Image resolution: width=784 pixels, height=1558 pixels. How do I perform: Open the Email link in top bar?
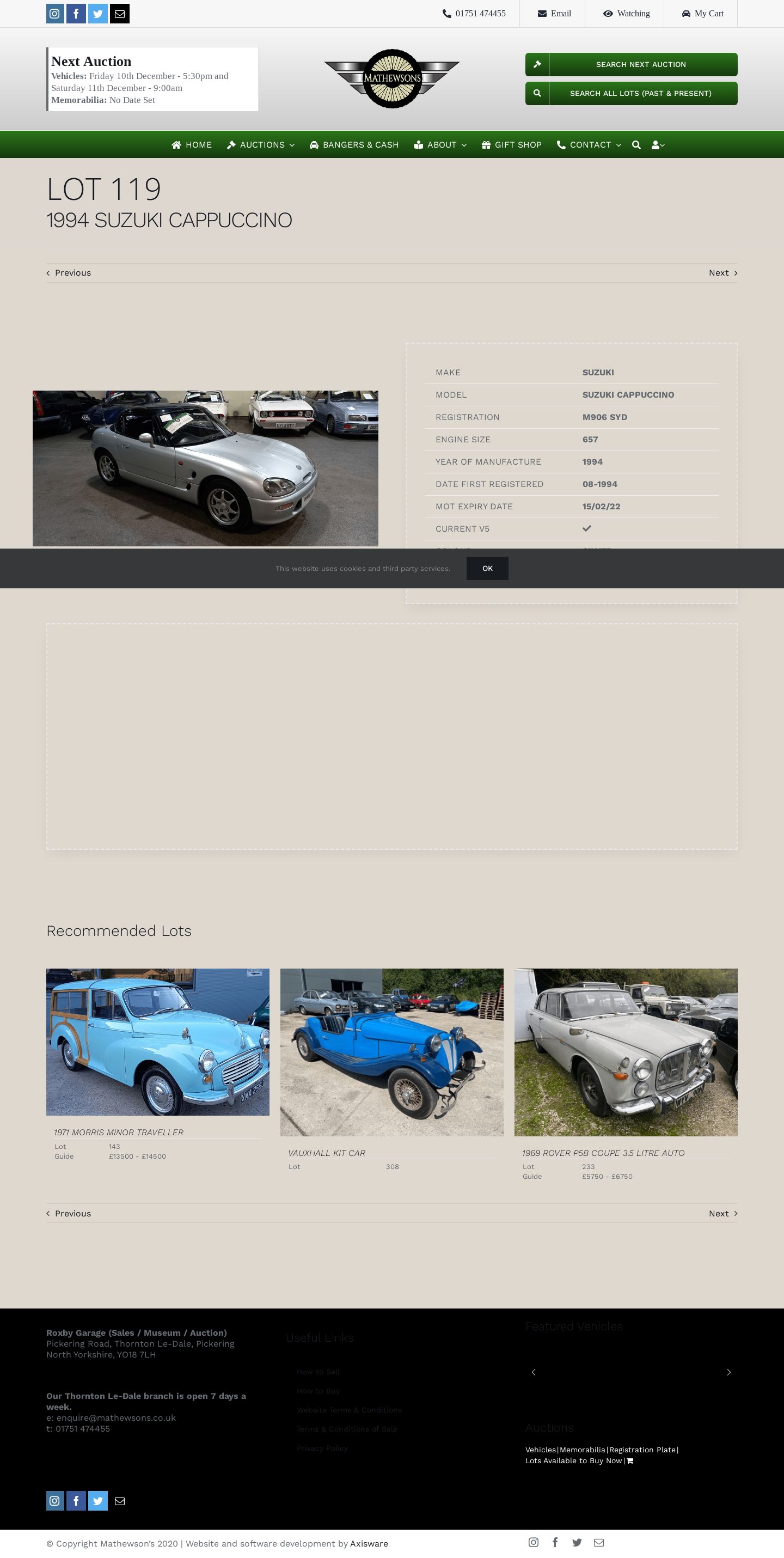554,13
